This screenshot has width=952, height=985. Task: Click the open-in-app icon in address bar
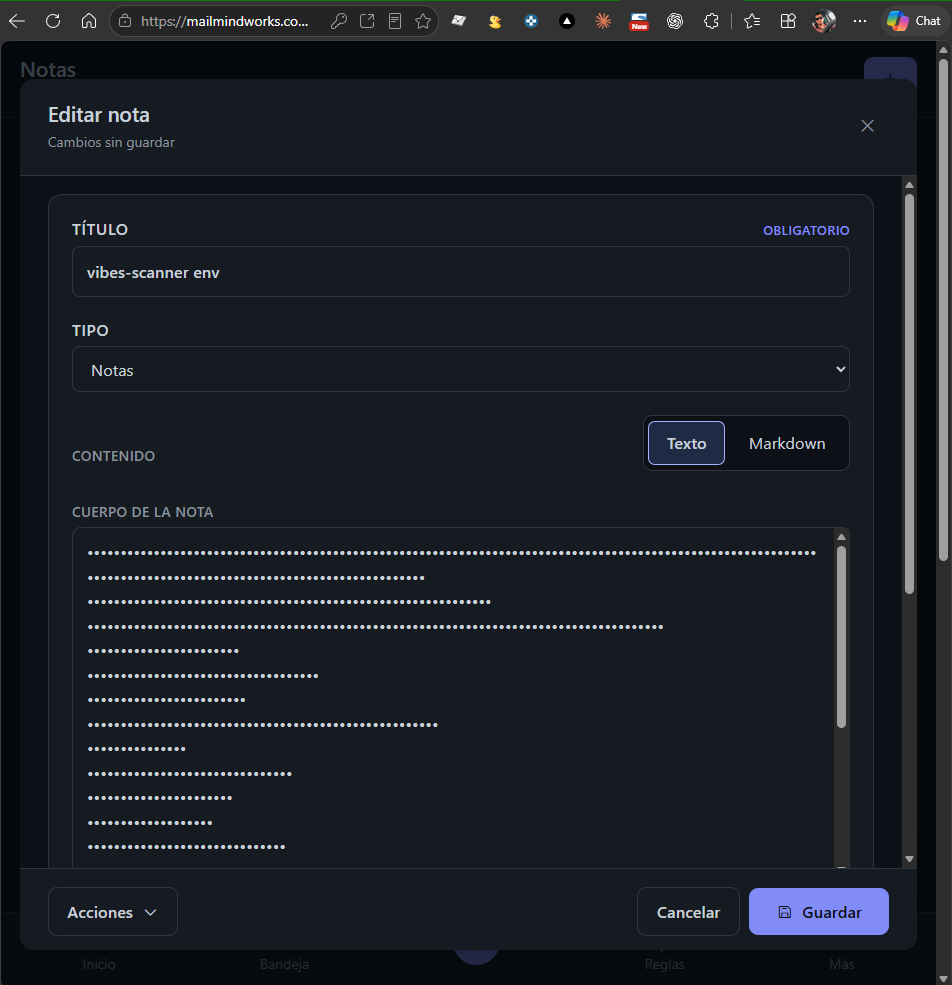367,21
